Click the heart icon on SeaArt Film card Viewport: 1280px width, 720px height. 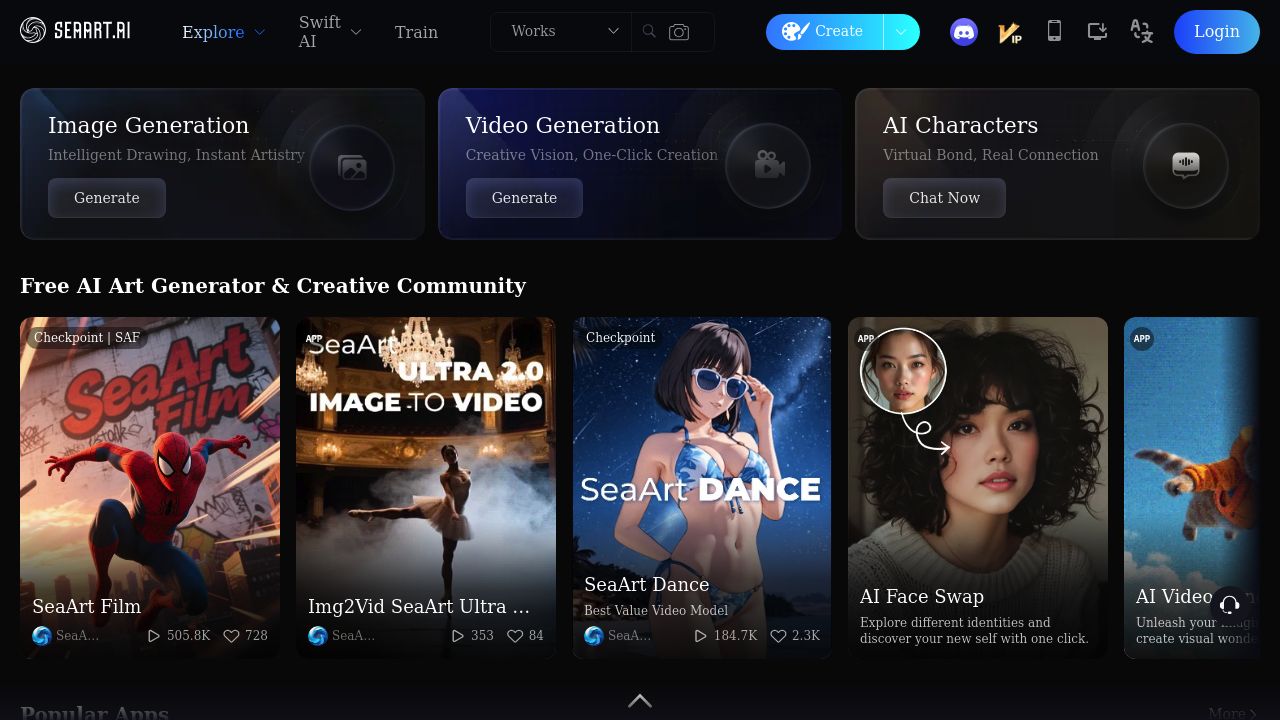(231, 635)
